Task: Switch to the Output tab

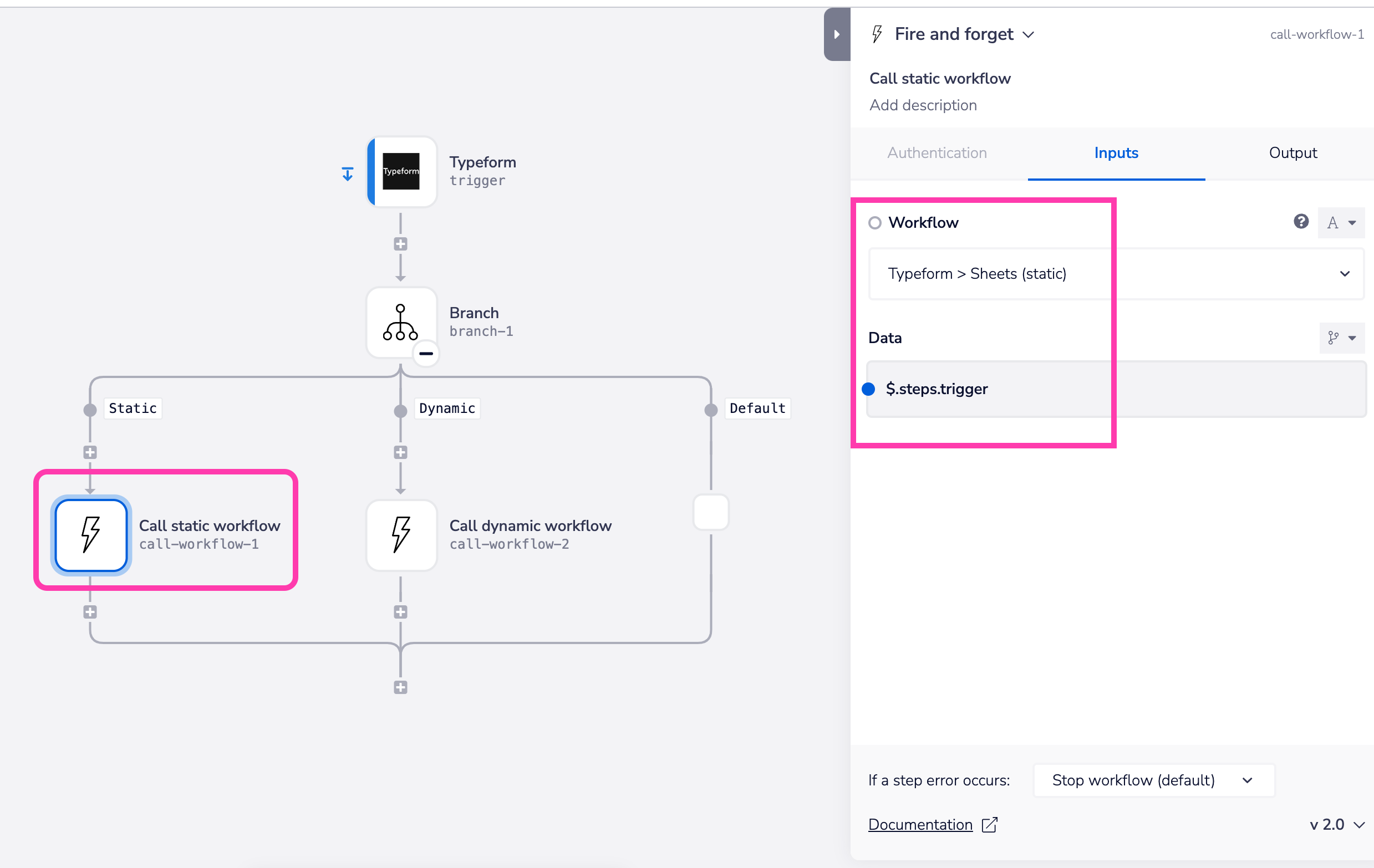Action: click(1291, 153)
